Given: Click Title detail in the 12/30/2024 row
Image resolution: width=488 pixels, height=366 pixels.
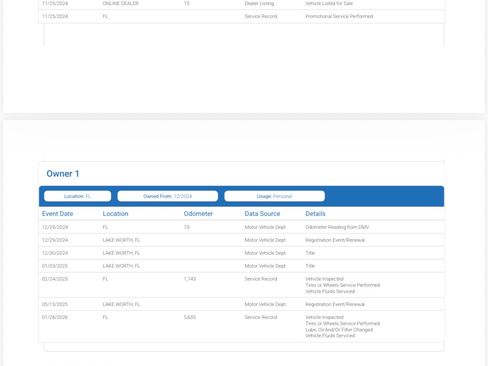Looking at the screenshot, I should click(310, 253).
